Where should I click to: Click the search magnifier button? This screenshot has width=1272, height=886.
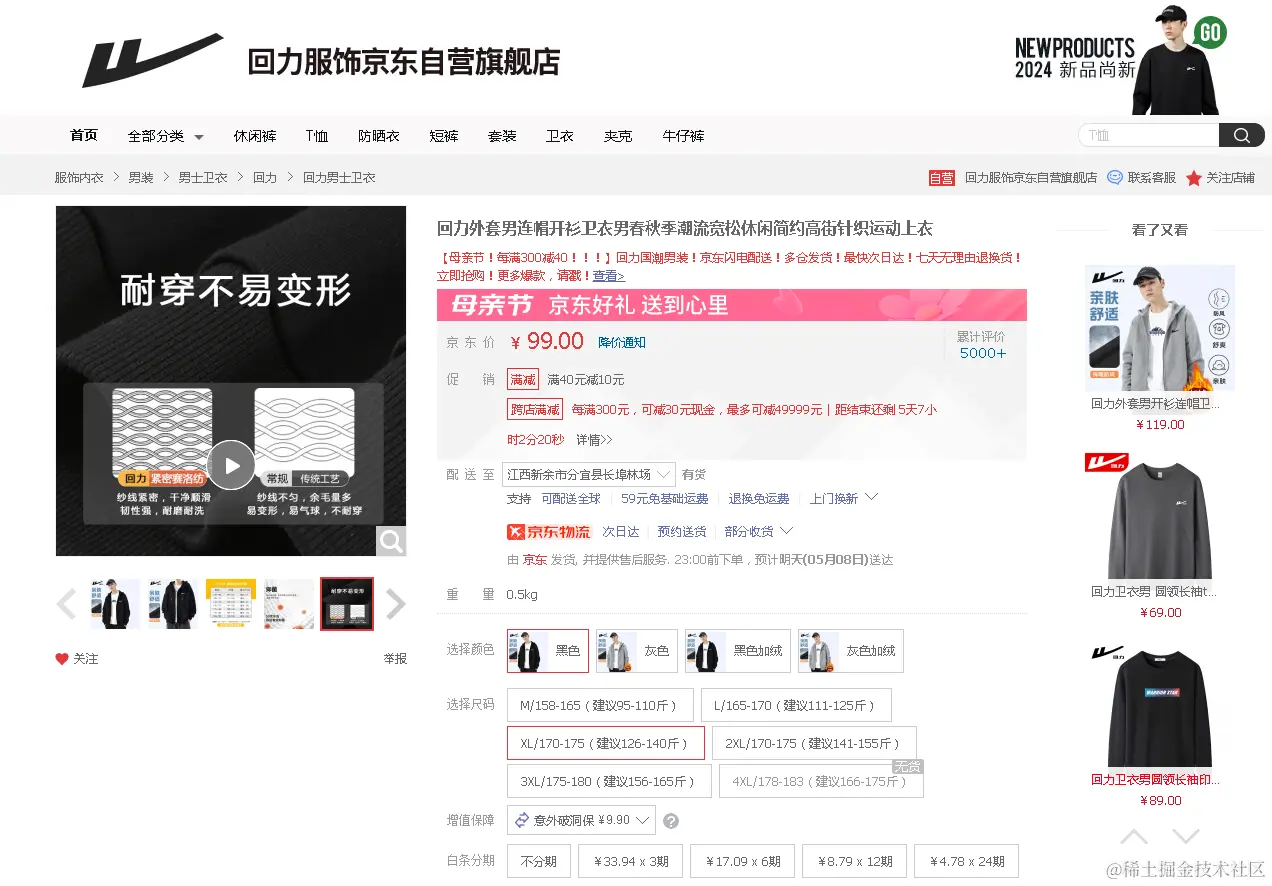(x=1241, y=136)
